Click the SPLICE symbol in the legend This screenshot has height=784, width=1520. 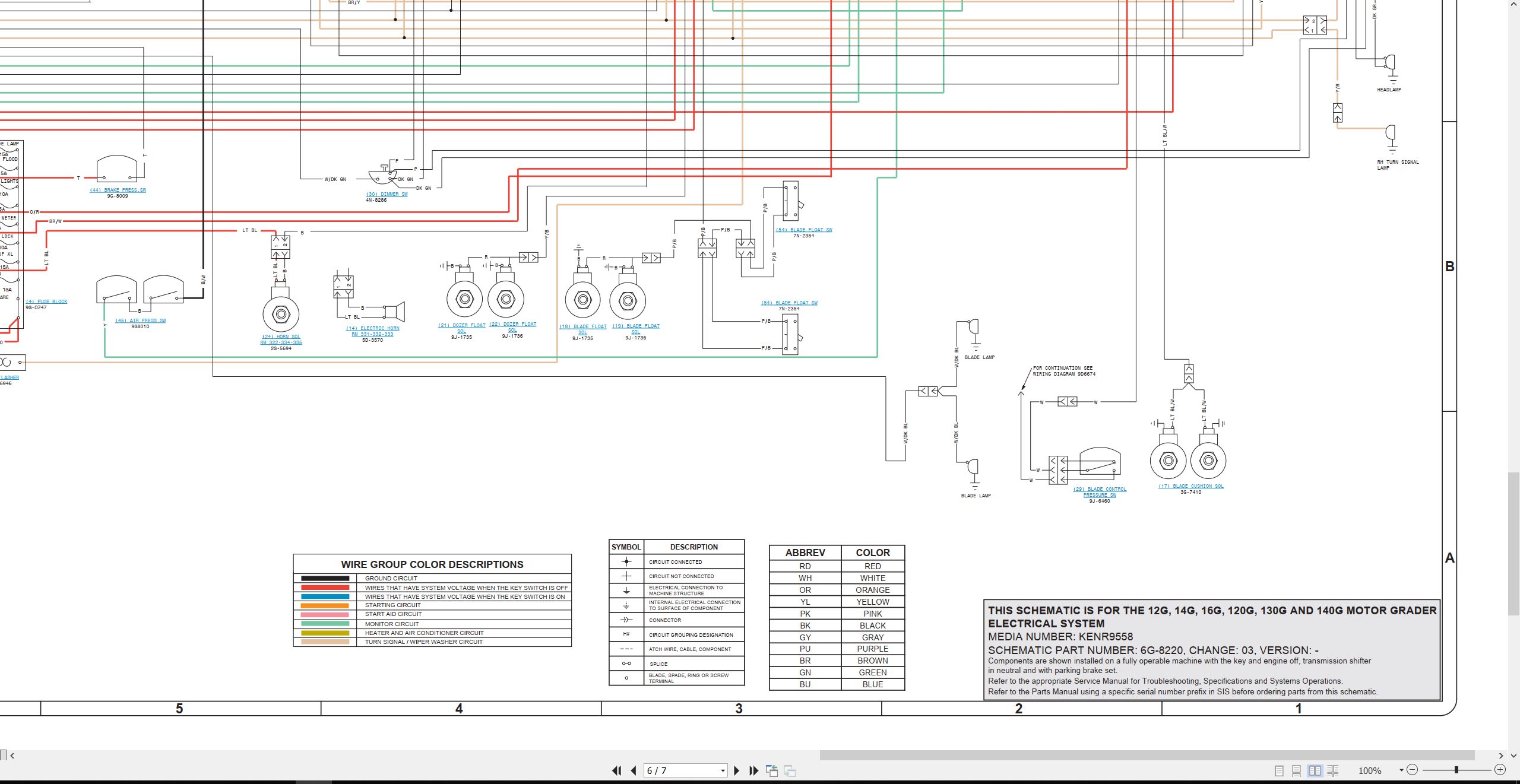coord(626,664)
